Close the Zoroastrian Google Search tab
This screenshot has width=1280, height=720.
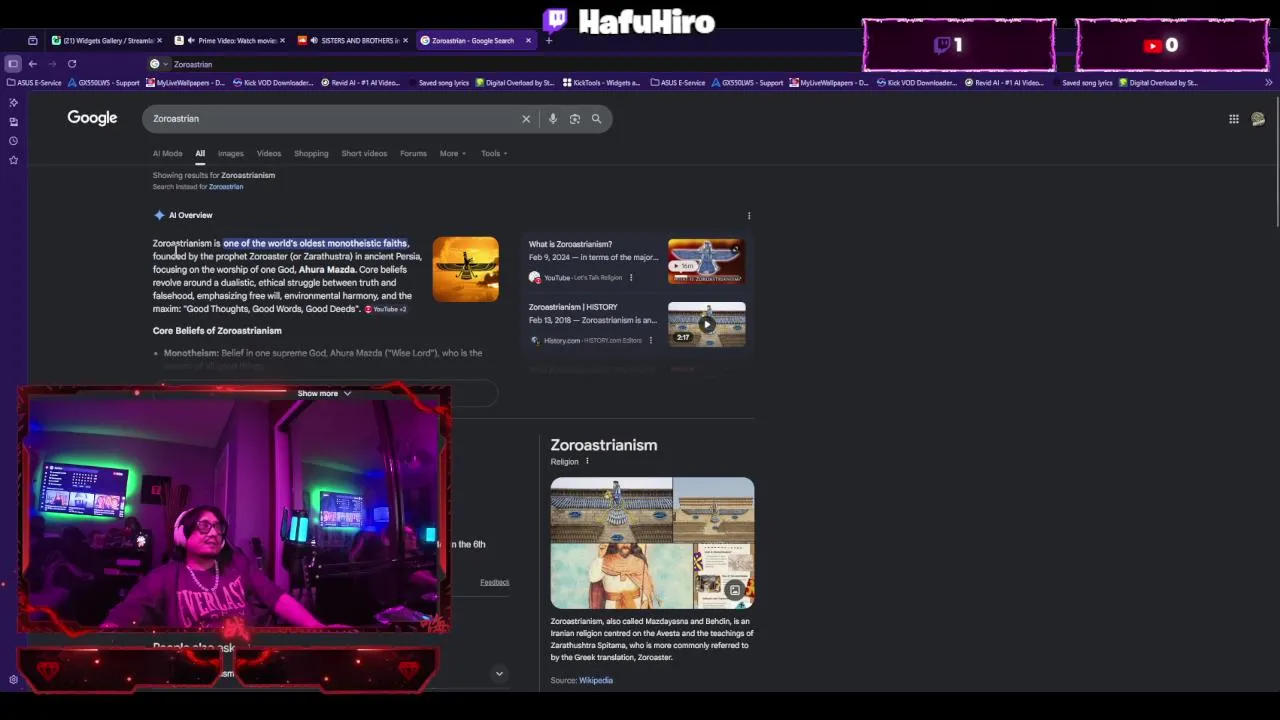(x=528, y=40)
